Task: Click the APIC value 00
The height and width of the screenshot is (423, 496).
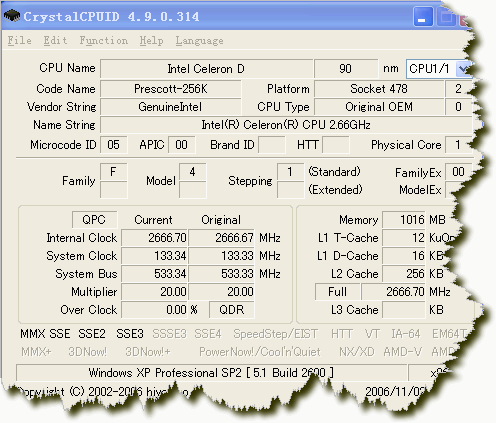Action: (x=182, y=145)
